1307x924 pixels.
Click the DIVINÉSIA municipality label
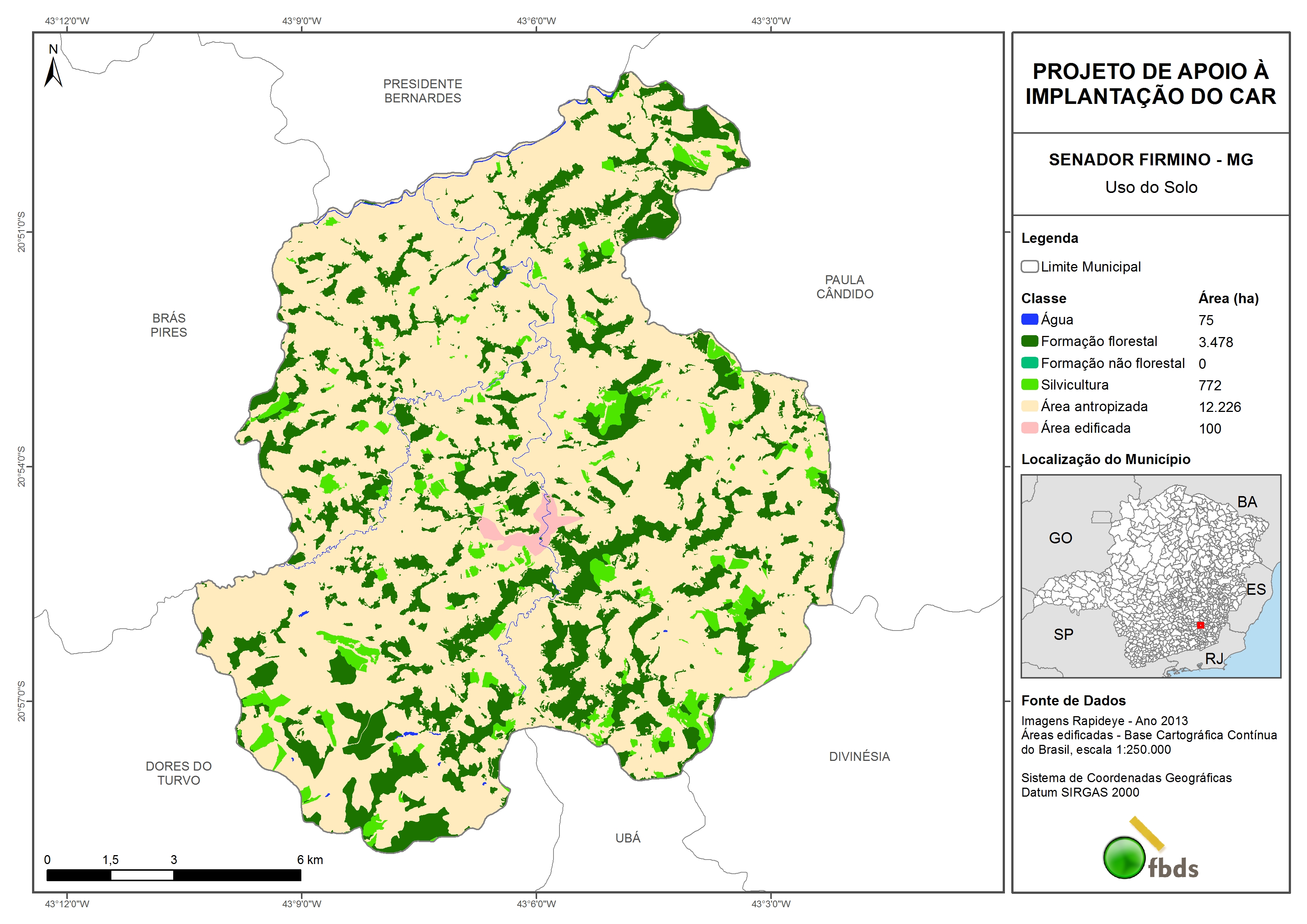point(859,757)
